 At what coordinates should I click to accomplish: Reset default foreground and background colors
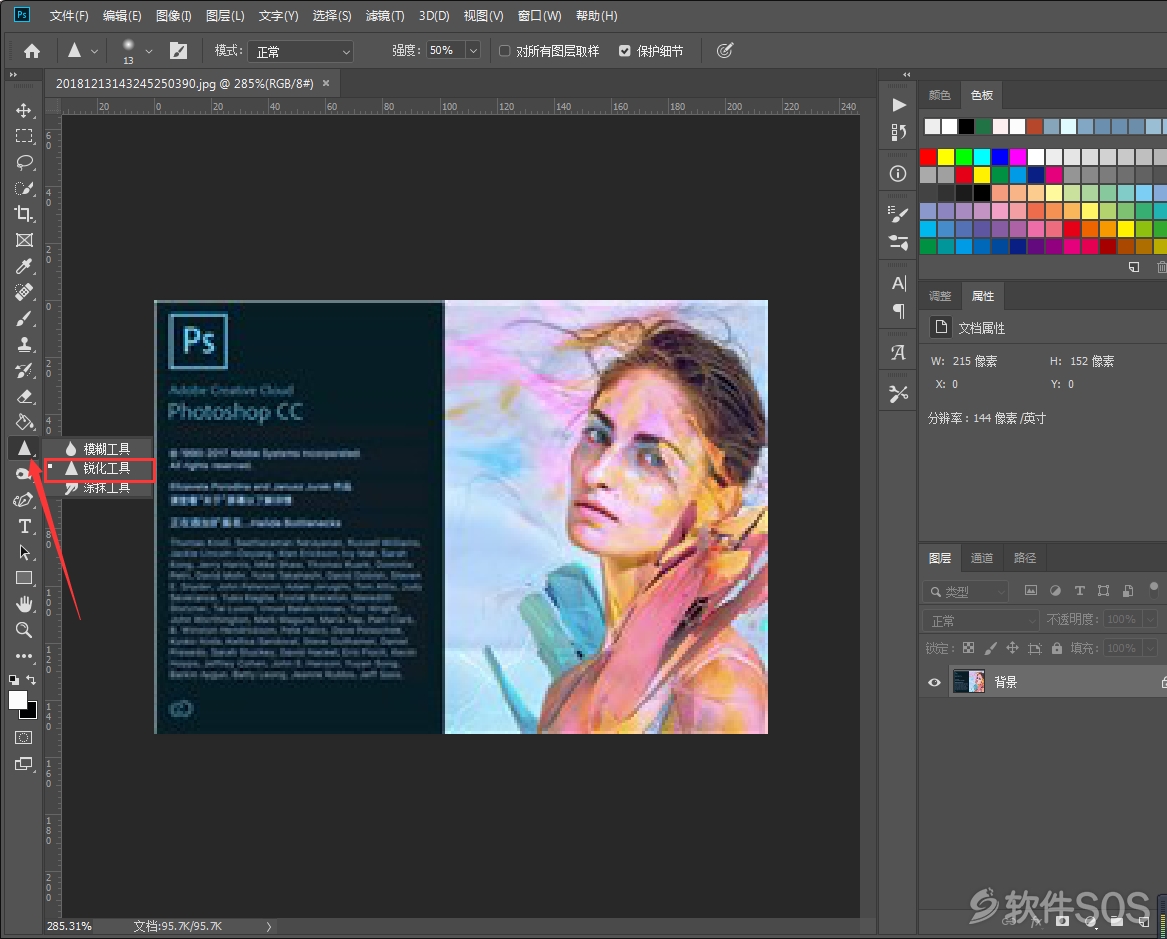pyautogui.click(x=13, y=679)
